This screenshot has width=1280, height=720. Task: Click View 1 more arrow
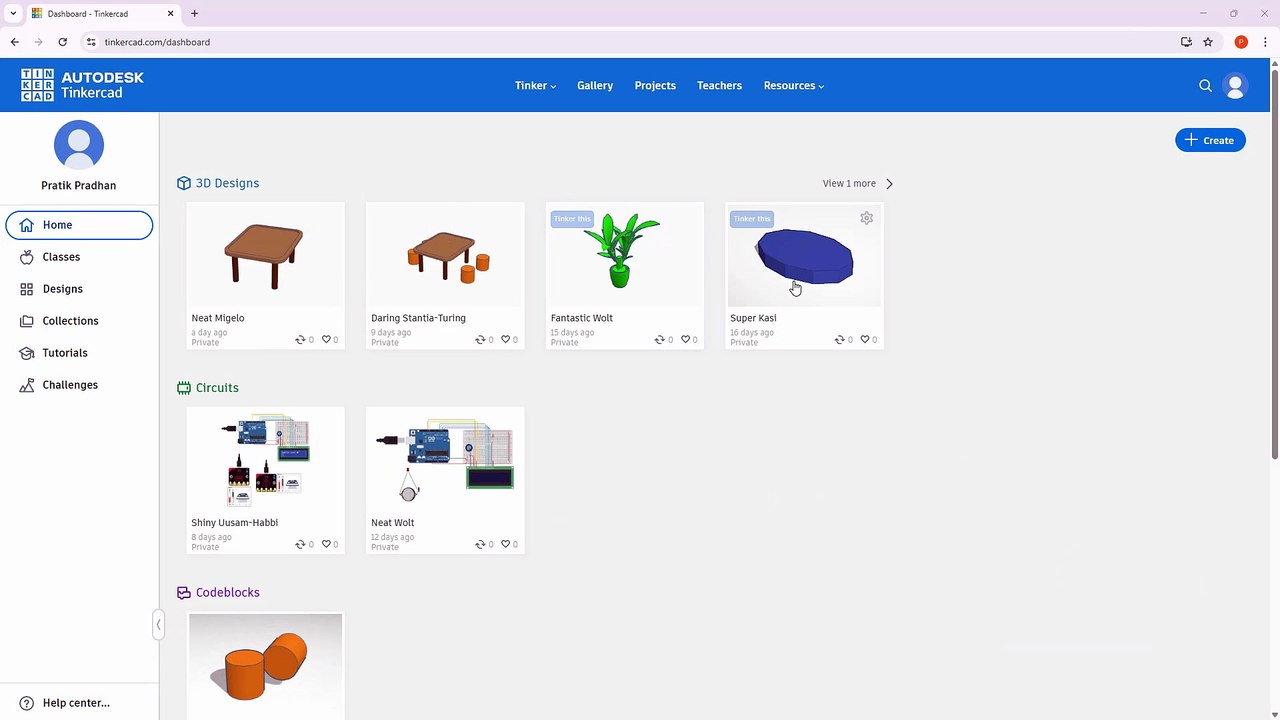click(x=889, y=184)
